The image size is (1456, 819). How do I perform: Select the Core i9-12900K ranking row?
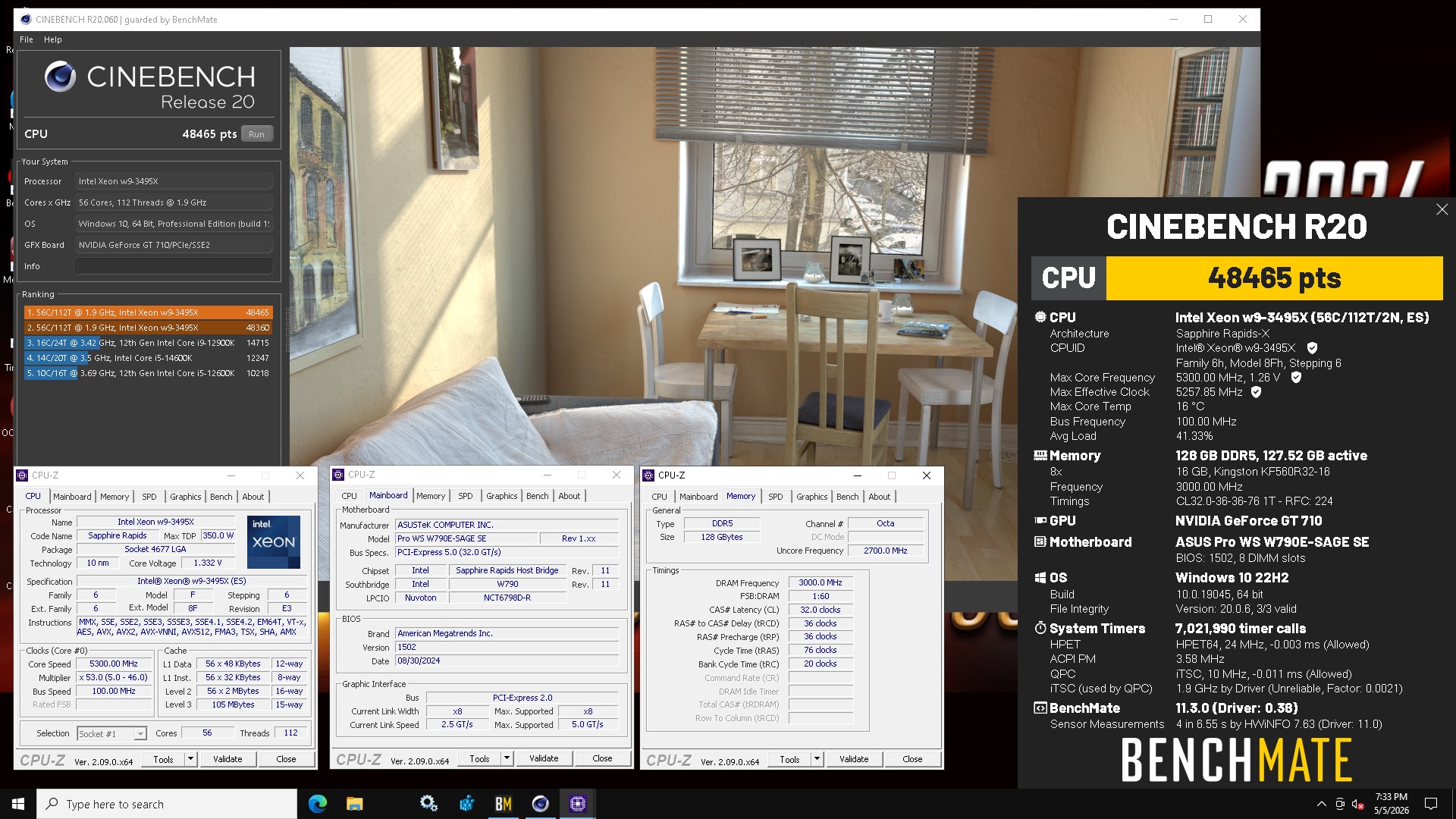click(x=148, y=343)
